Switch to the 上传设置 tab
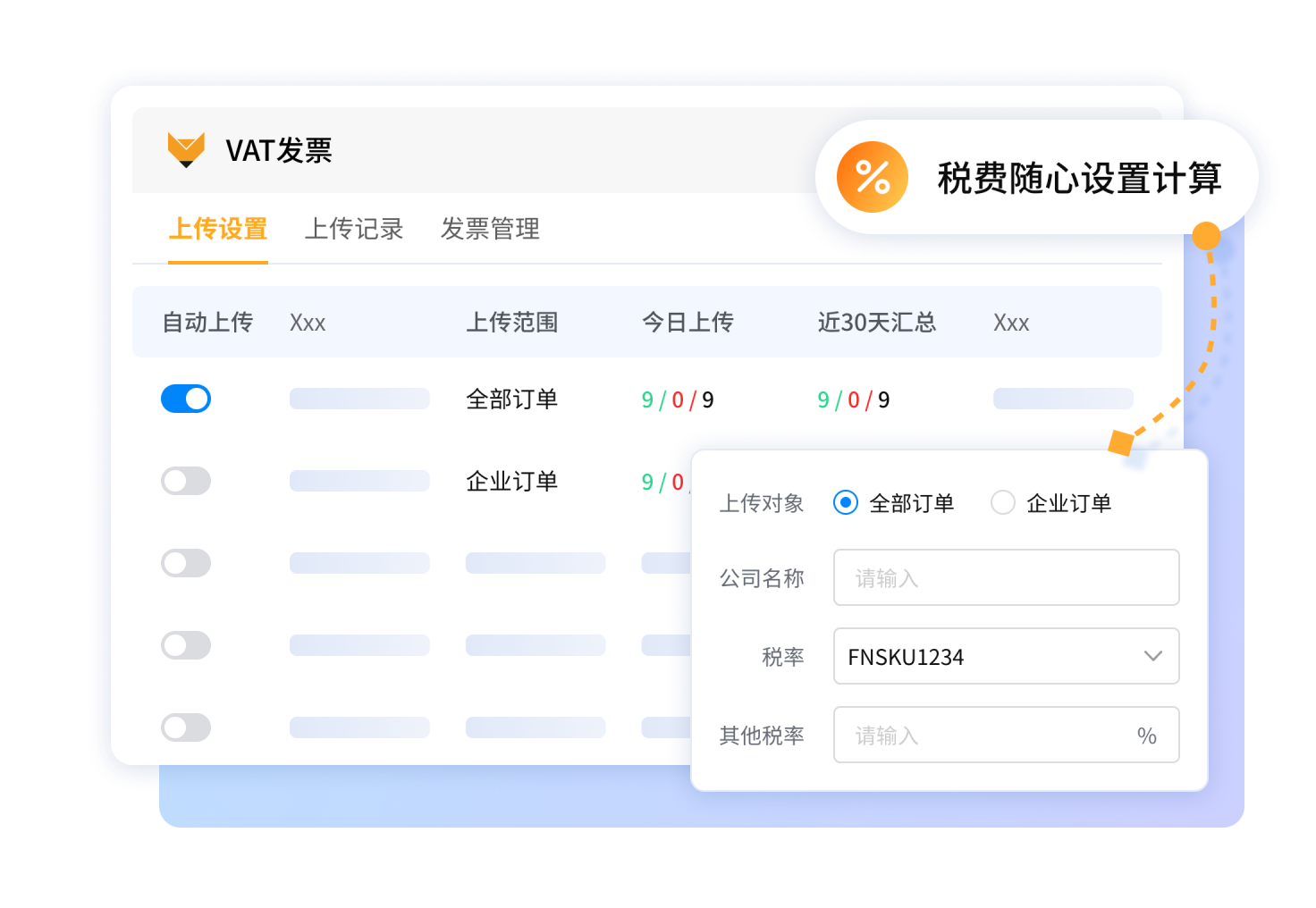The image size is (1316, 908). 218,229
